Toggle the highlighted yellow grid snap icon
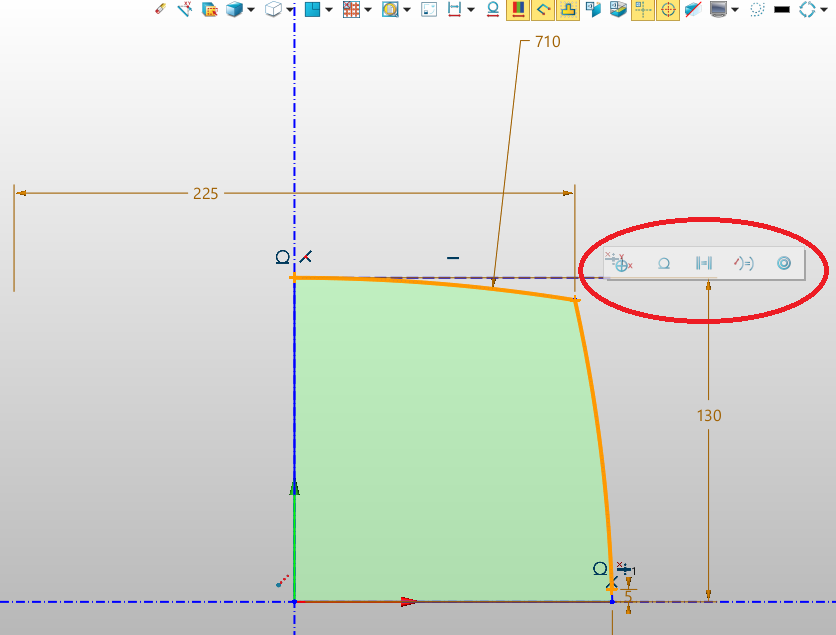 pos(643,10)
